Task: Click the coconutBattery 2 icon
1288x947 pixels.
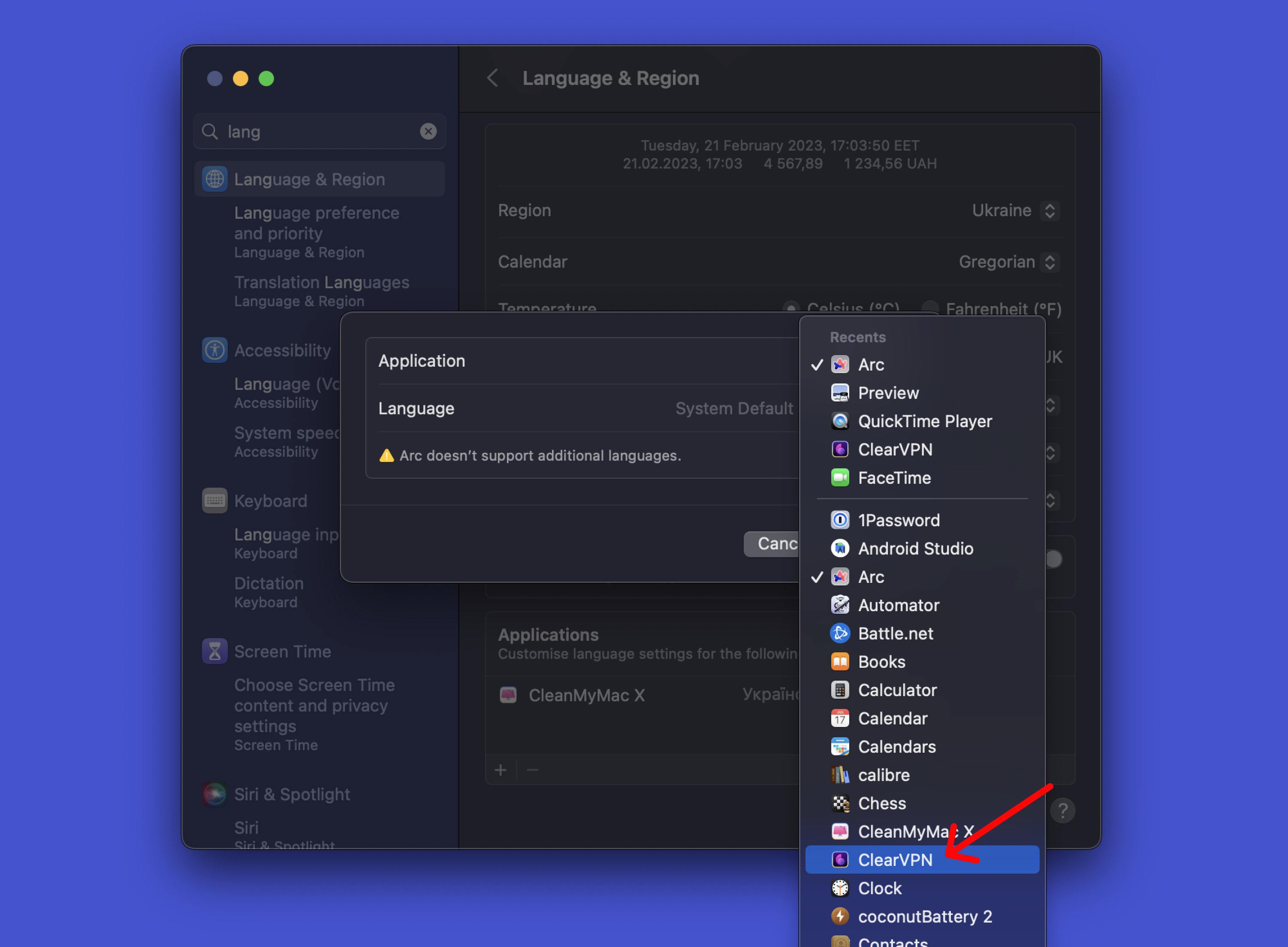Action: 840,917
